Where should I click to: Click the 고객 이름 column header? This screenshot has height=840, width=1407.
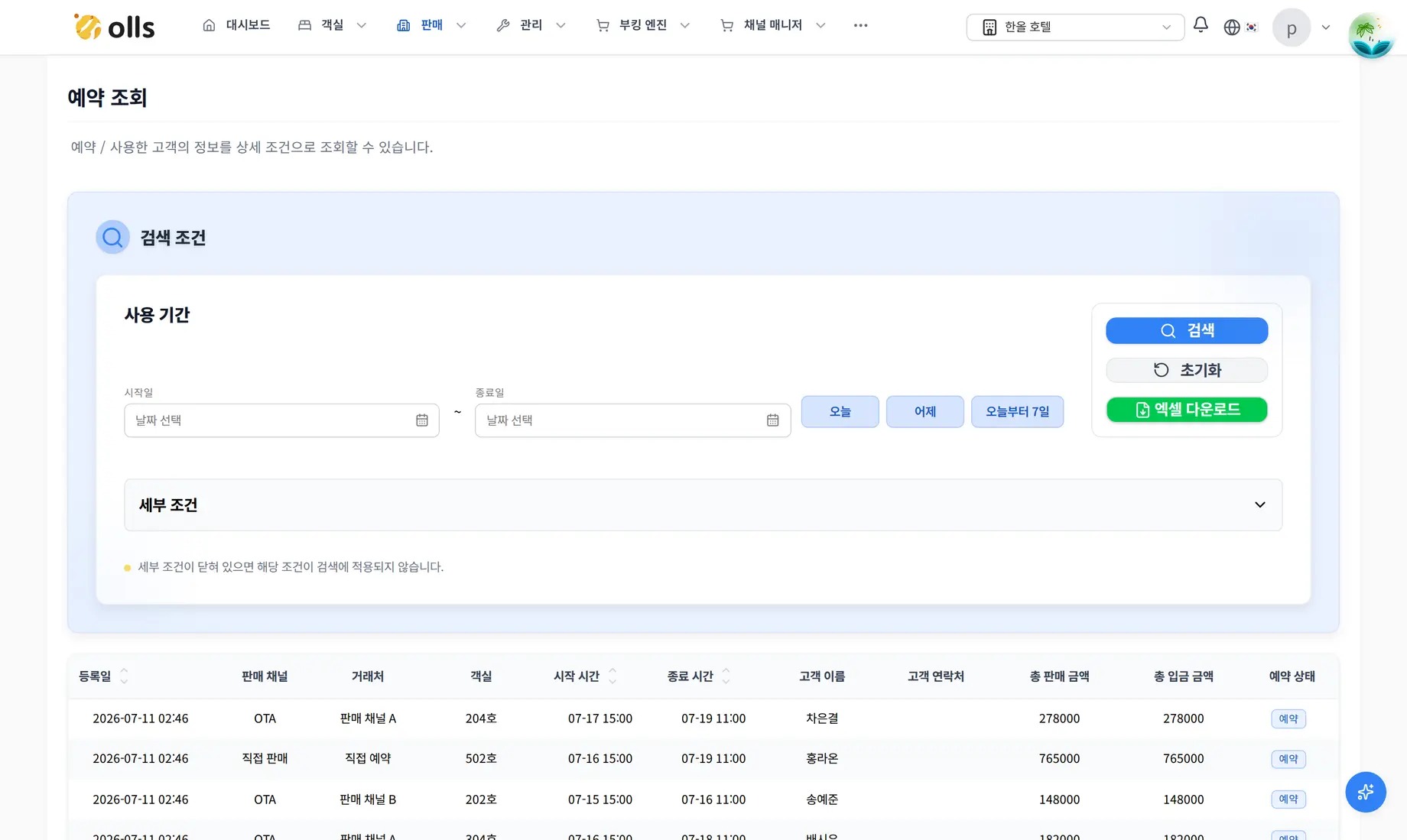pos(822,676)
